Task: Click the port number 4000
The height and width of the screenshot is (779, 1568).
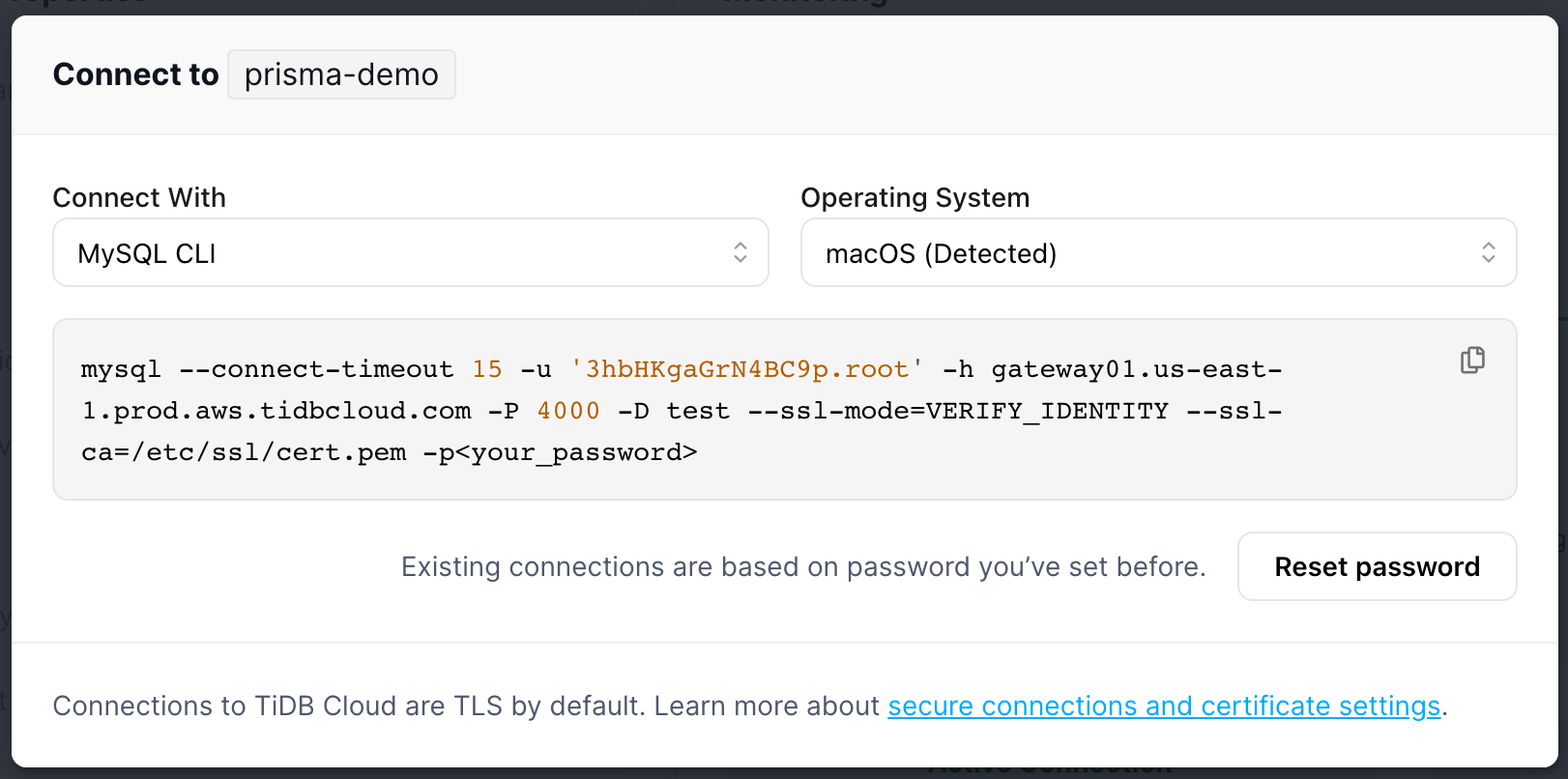Action: [568, 411]
